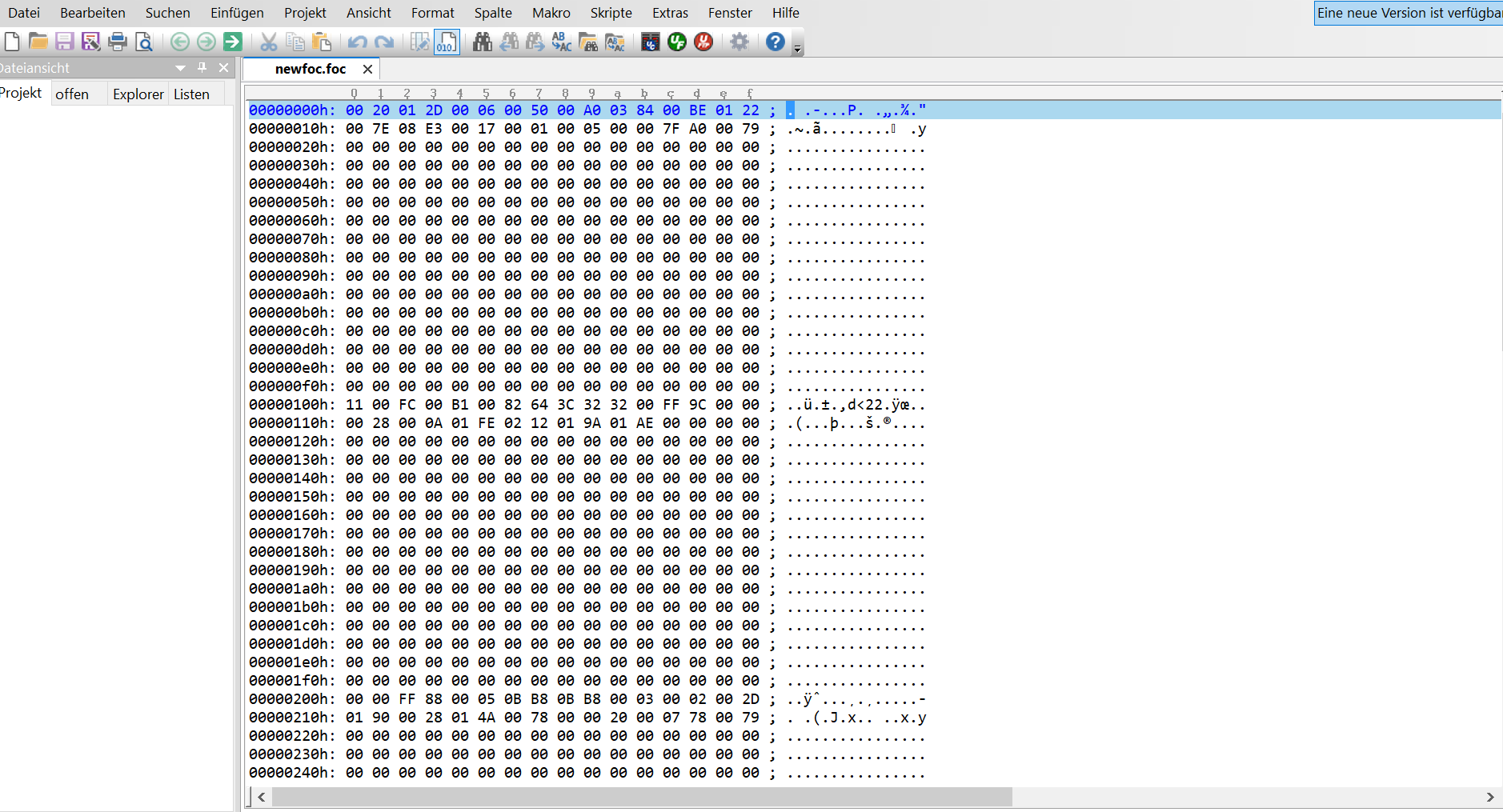The height and width of the screenshot is (812, 1503).
Task: Click the binoculars Find icon
Action: tap(482, 42)
